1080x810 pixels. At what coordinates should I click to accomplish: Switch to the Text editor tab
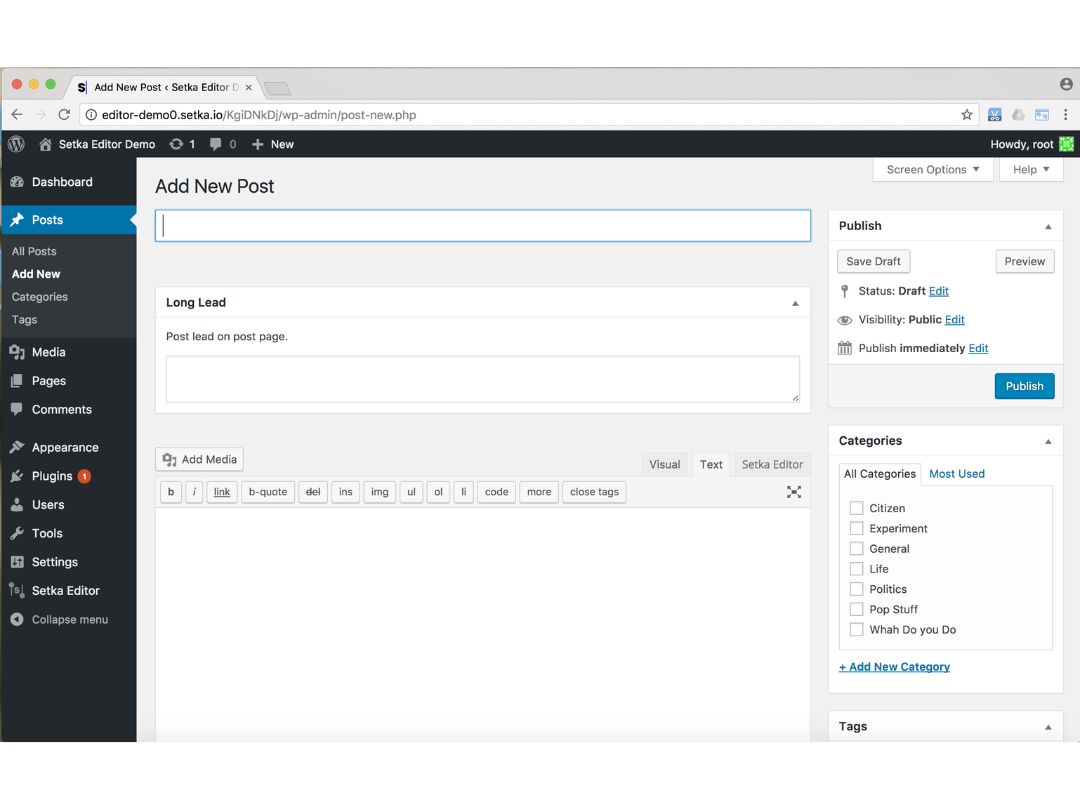711,464
